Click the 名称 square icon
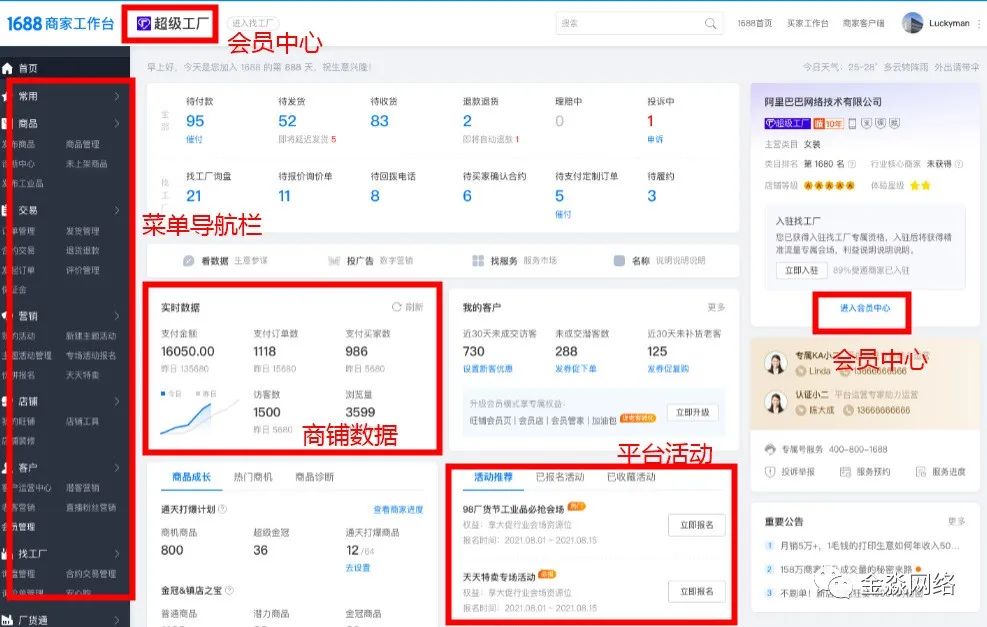The height and width of the screenshot is (627, 987). tap(619, 261)
